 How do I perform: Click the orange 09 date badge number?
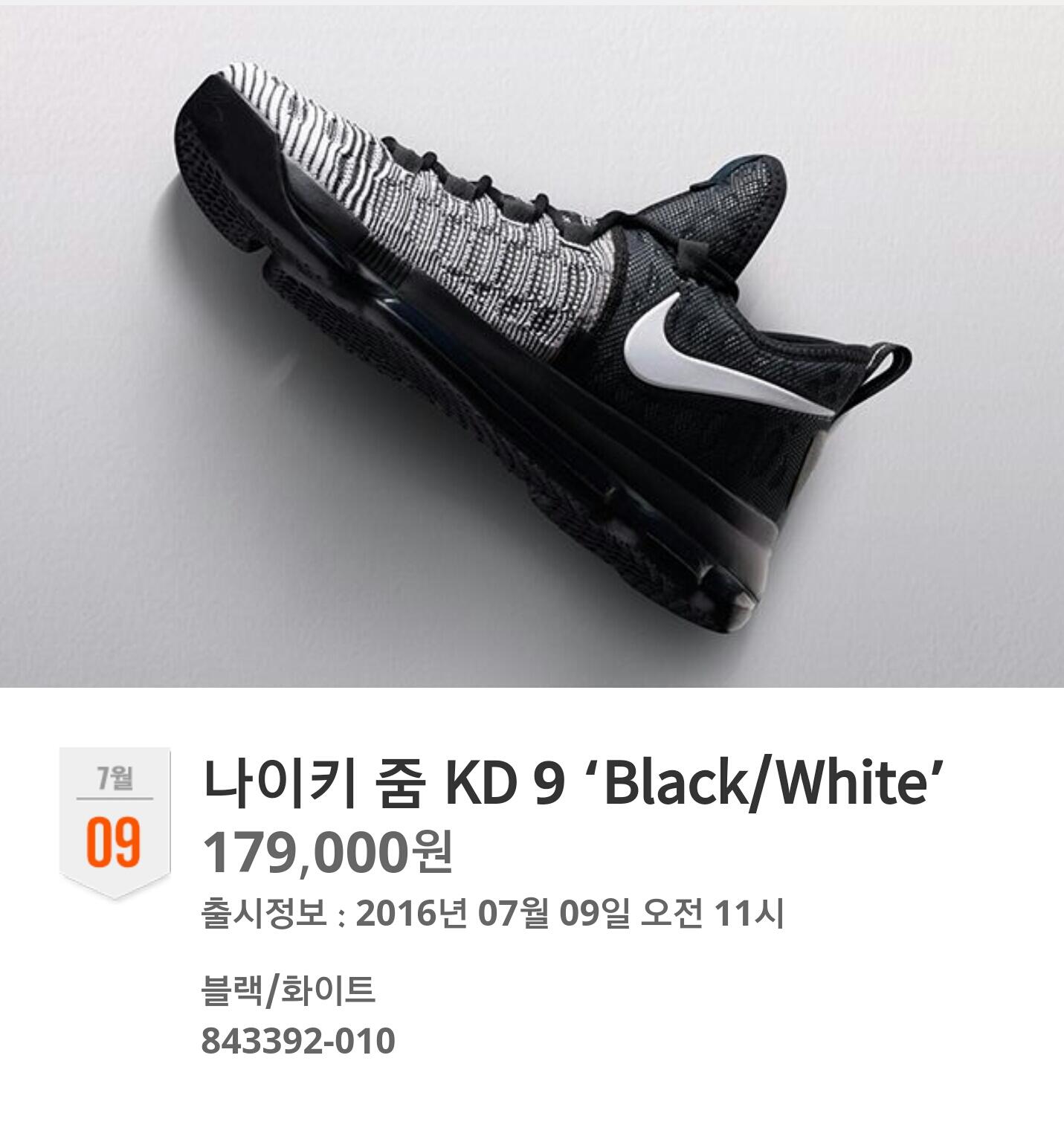(x=114, y=842)
